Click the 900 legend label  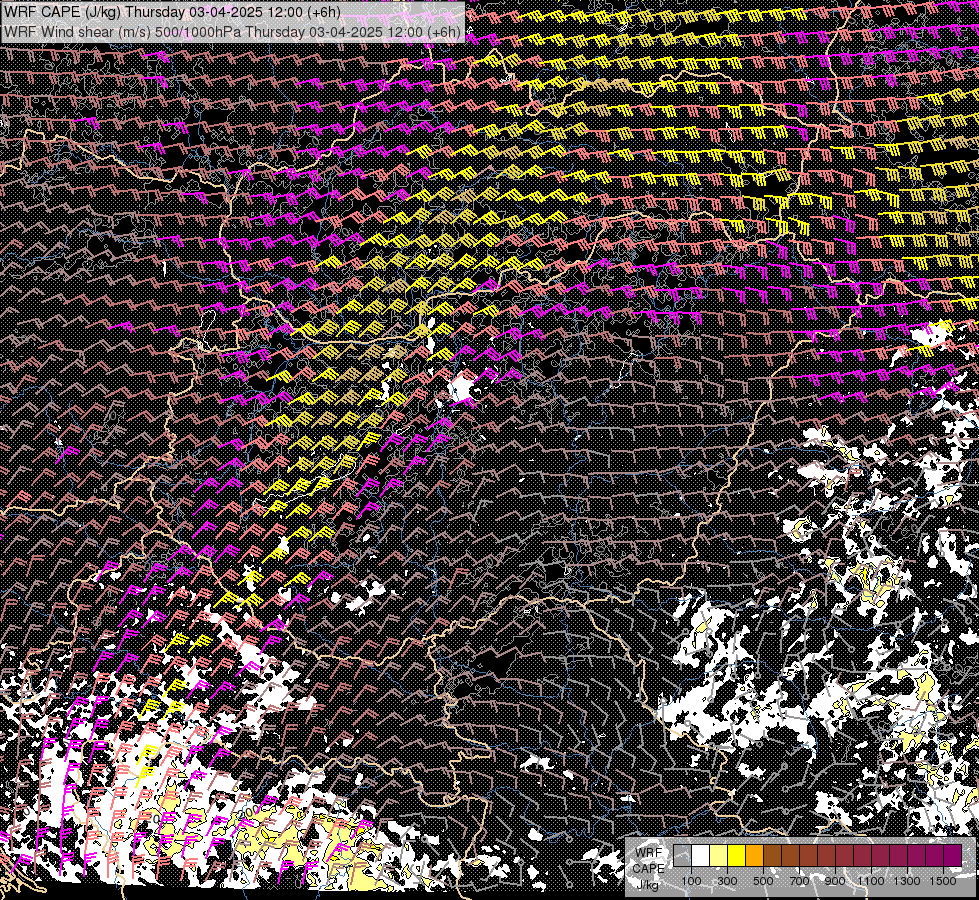tap(835, 881)
